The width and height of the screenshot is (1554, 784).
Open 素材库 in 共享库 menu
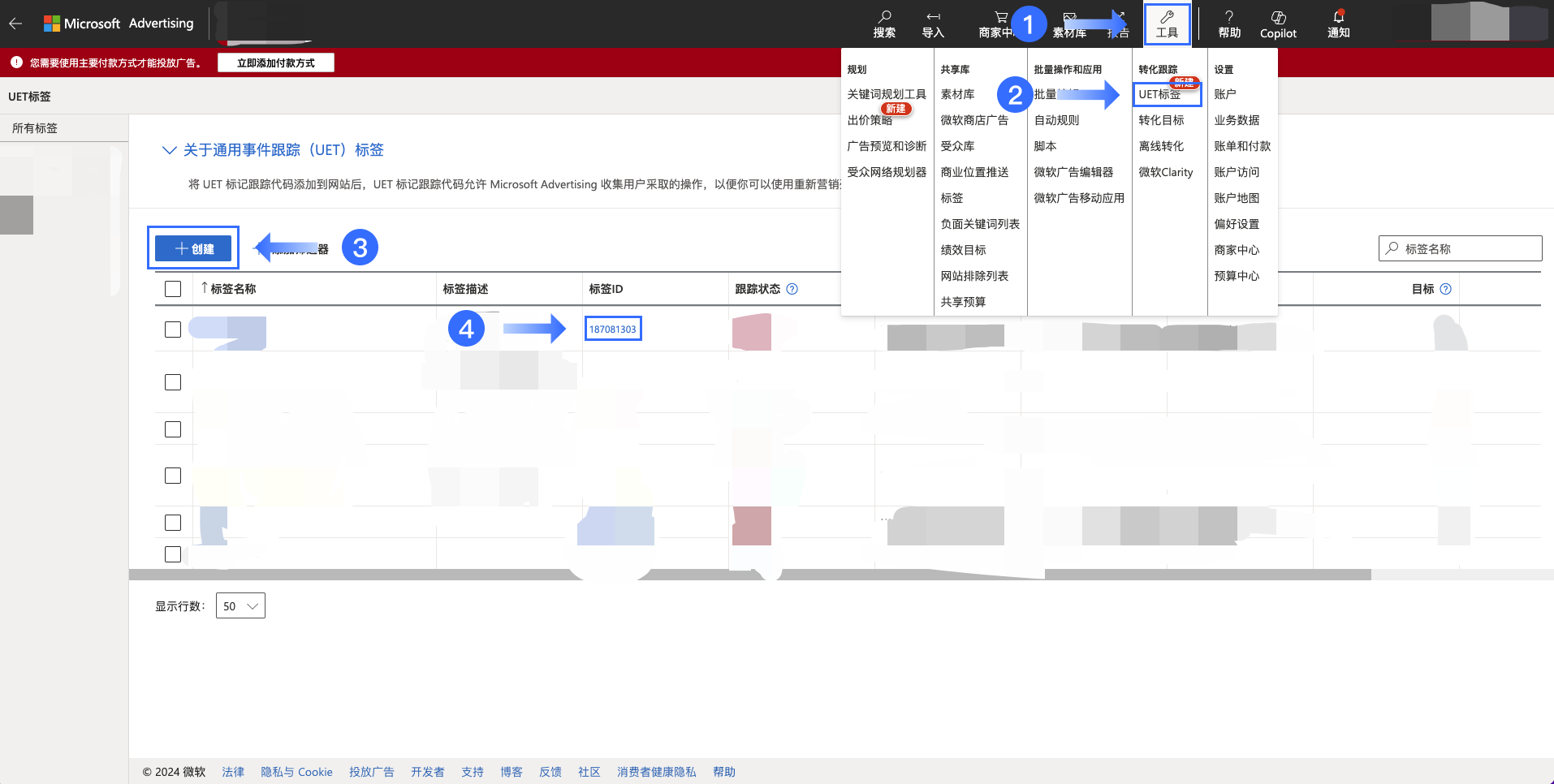957,94
